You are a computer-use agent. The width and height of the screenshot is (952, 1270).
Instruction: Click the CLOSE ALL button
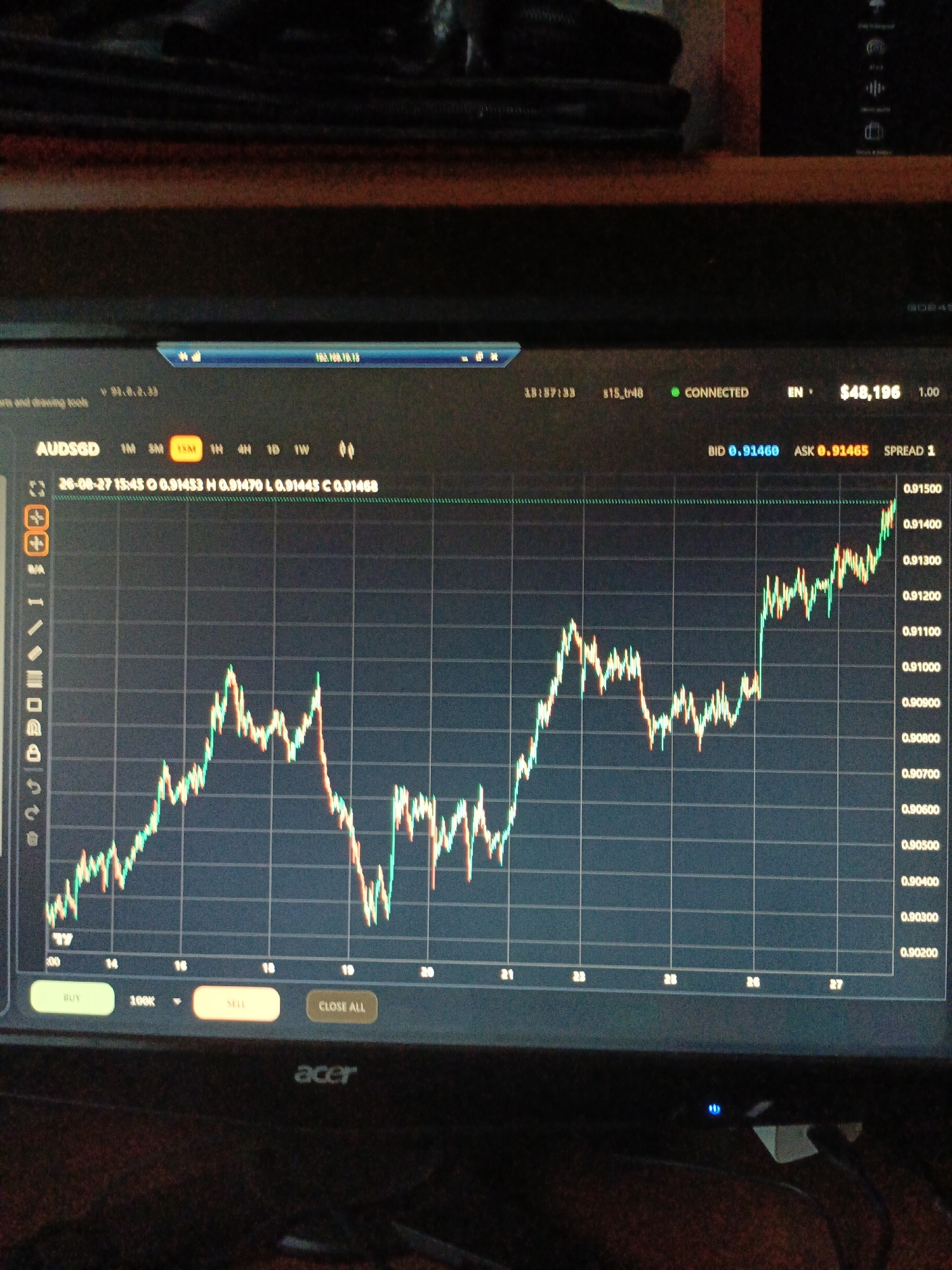pyautogui.click(x=341, y=1006)
